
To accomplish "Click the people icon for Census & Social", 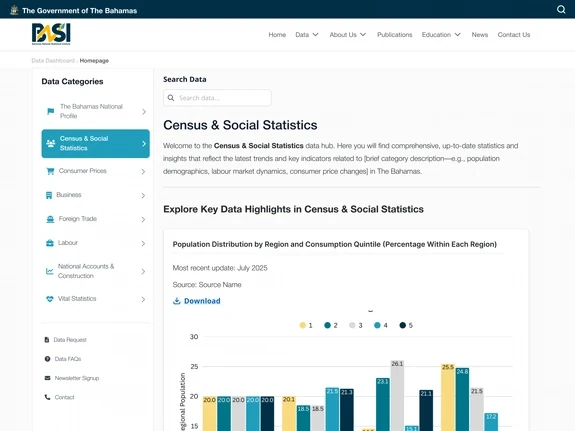I will click(x=51, y=143).
